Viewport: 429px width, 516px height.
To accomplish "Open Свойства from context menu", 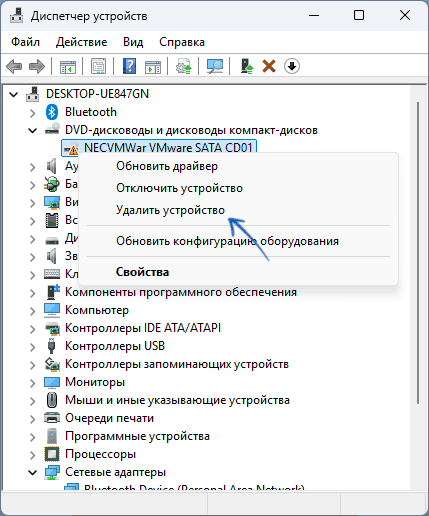I will point(238,272).
